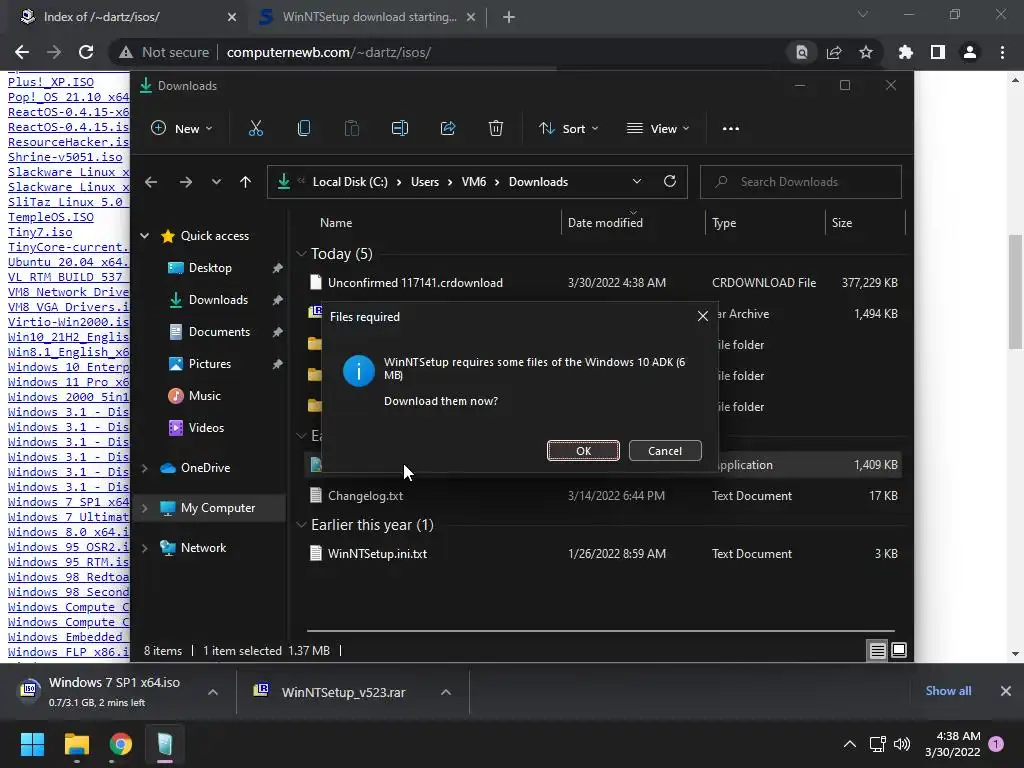Collapse the Today (5) group
The height and width of the screenshot is (768, 1024).
pos(301,253)
